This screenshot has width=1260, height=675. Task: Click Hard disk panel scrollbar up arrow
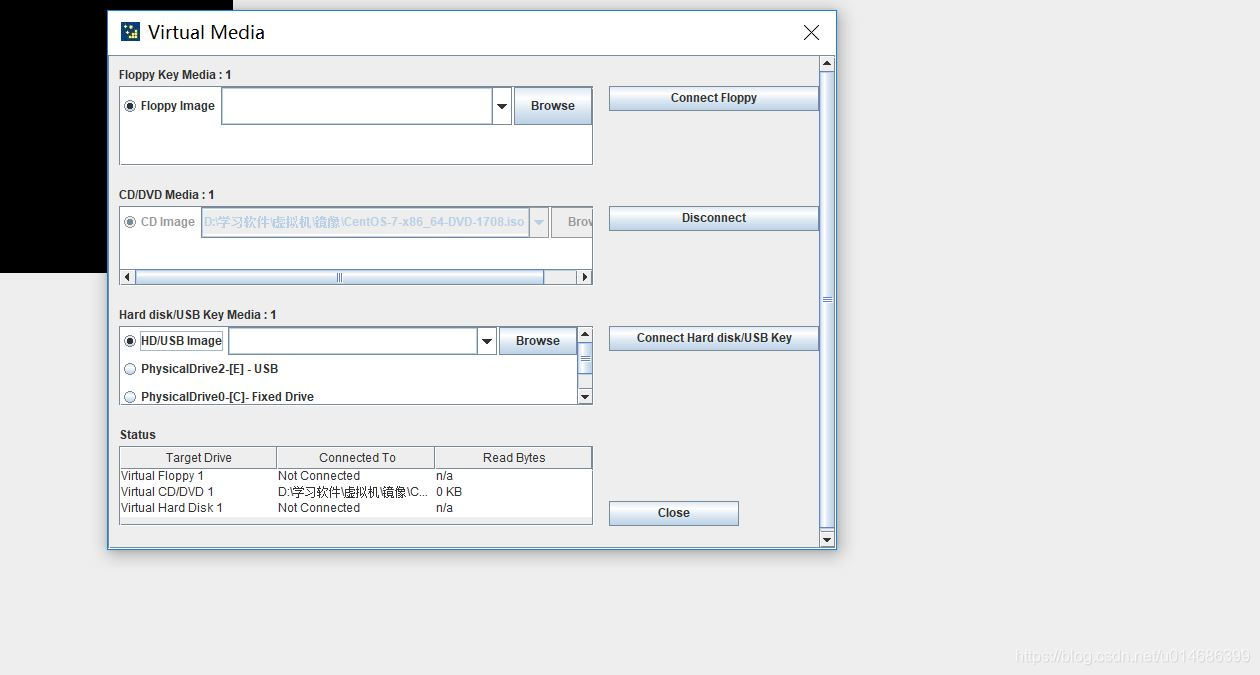pyautogui.click(x=585, y=335)
